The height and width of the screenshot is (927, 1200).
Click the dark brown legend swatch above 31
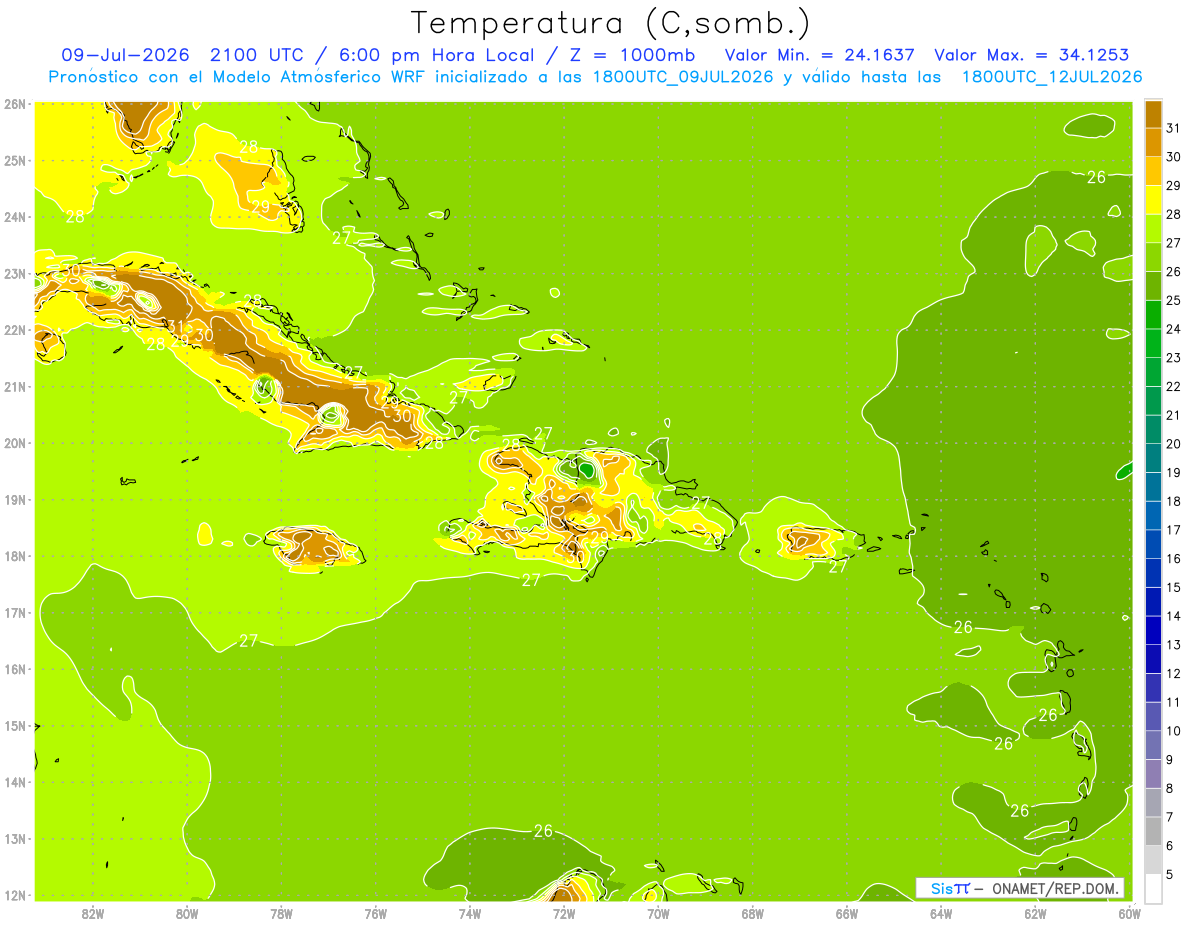click(1153, 114)
